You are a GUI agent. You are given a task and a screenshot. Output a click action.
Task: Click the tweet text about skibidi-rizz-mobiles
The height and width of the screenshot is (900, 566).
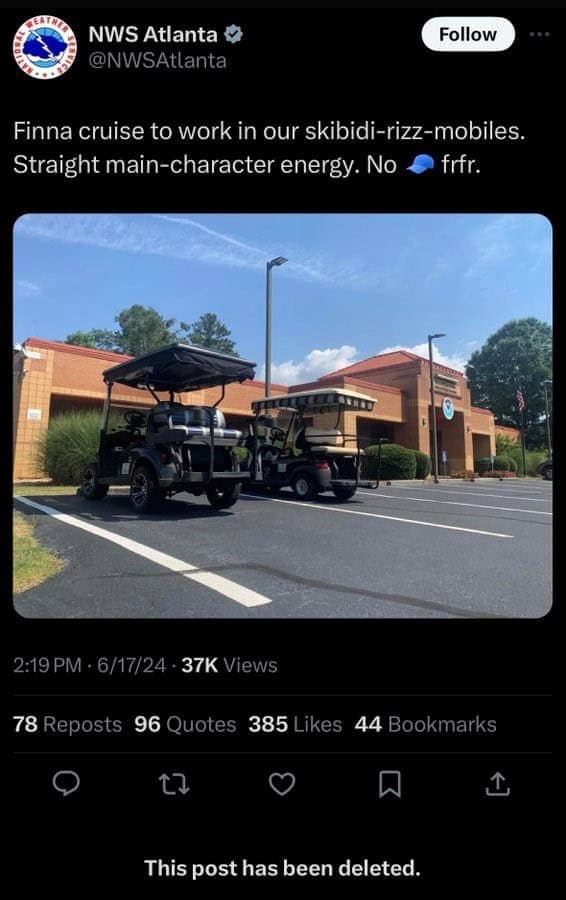(x=269, y=148)
